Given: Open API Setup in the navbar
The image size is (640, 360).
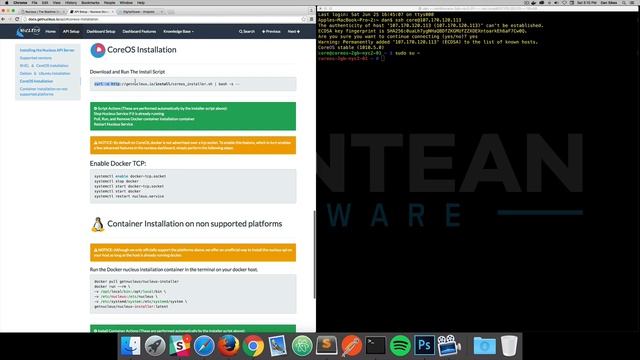Looking at the screenshot, I should (x=71, y=31).
